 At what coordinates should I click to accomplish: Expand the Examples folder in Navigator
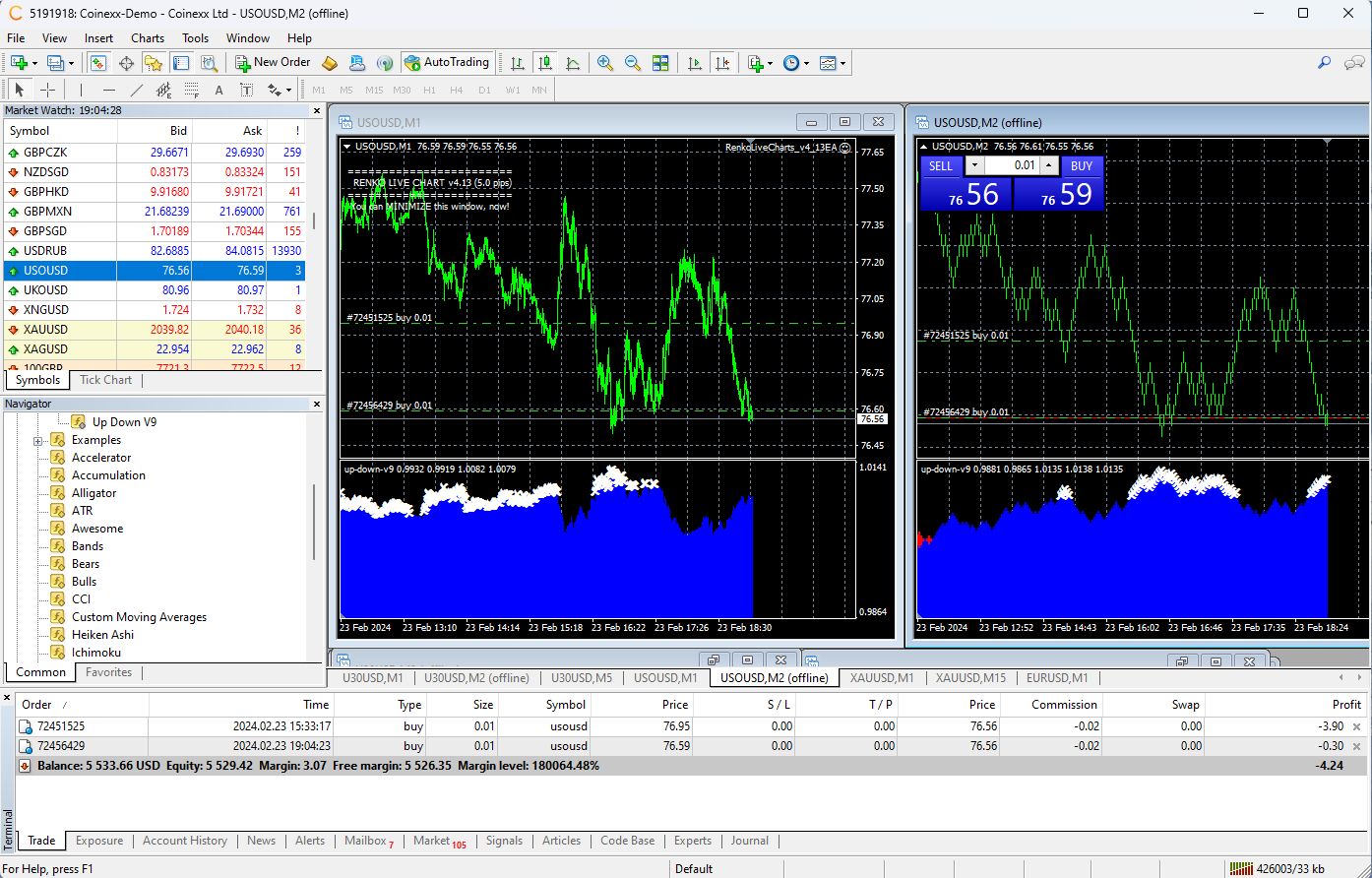pyautogui.click(x=38, y=440)
